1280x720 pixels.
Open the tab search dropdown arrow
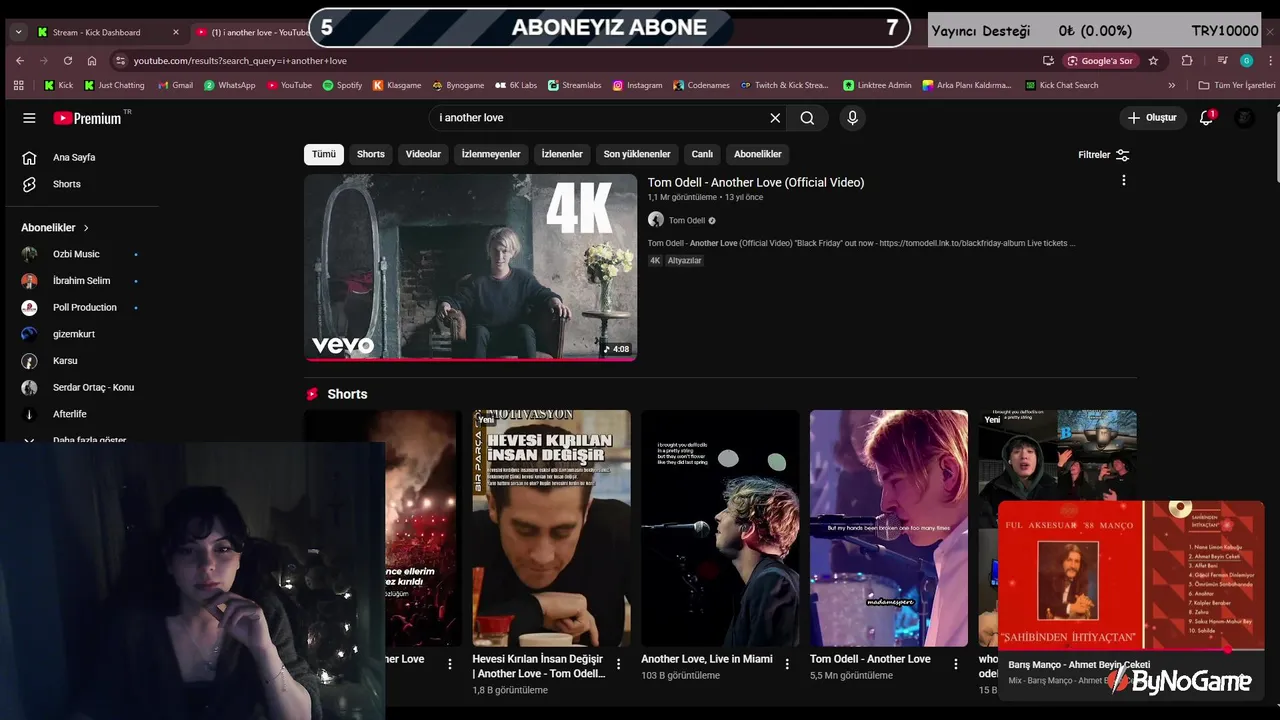(18, 32)
